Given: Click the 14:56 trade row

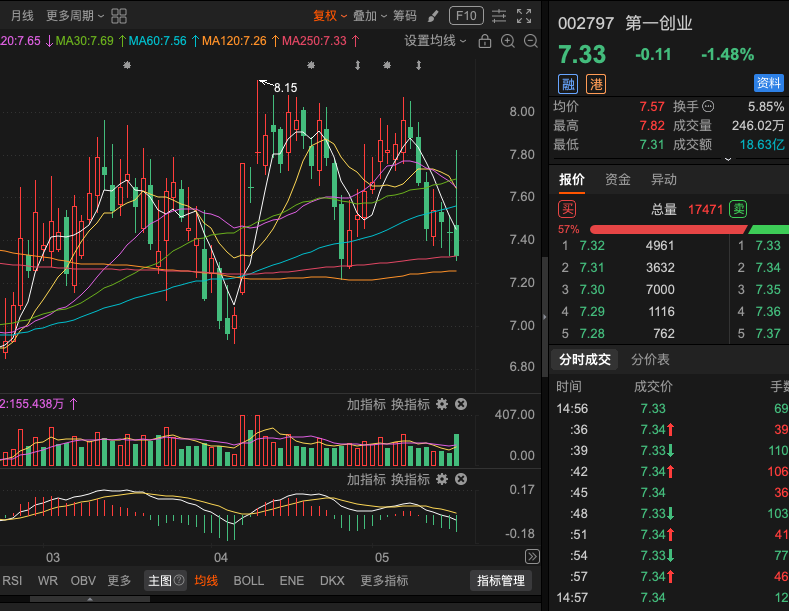Looking at the screenshot, I should [x=669, y=409].
